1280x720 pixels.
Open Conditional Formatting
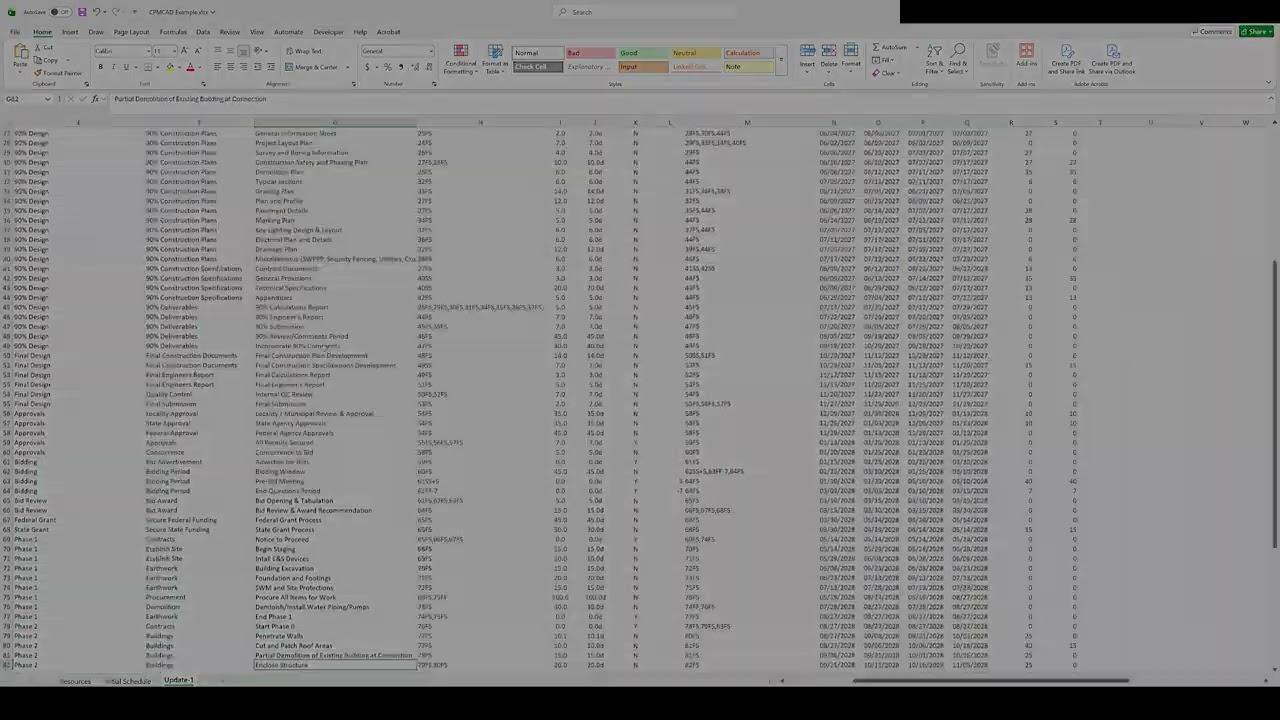[x=460, y=59]
